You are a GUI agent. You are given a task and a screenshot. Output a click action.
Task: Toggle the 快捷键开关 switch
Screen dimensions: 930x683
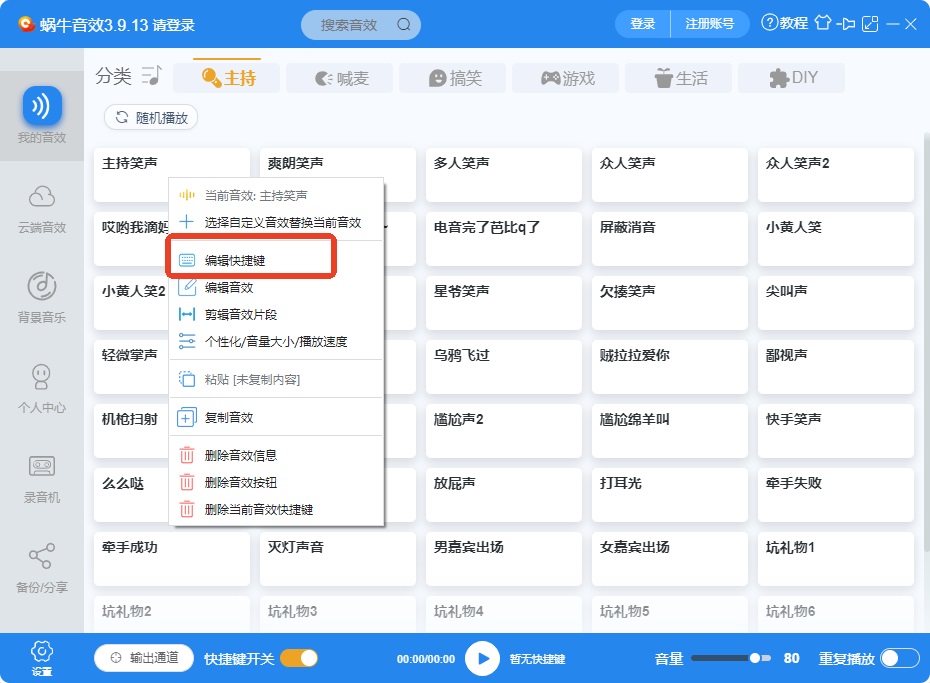(x=299, y=658)
